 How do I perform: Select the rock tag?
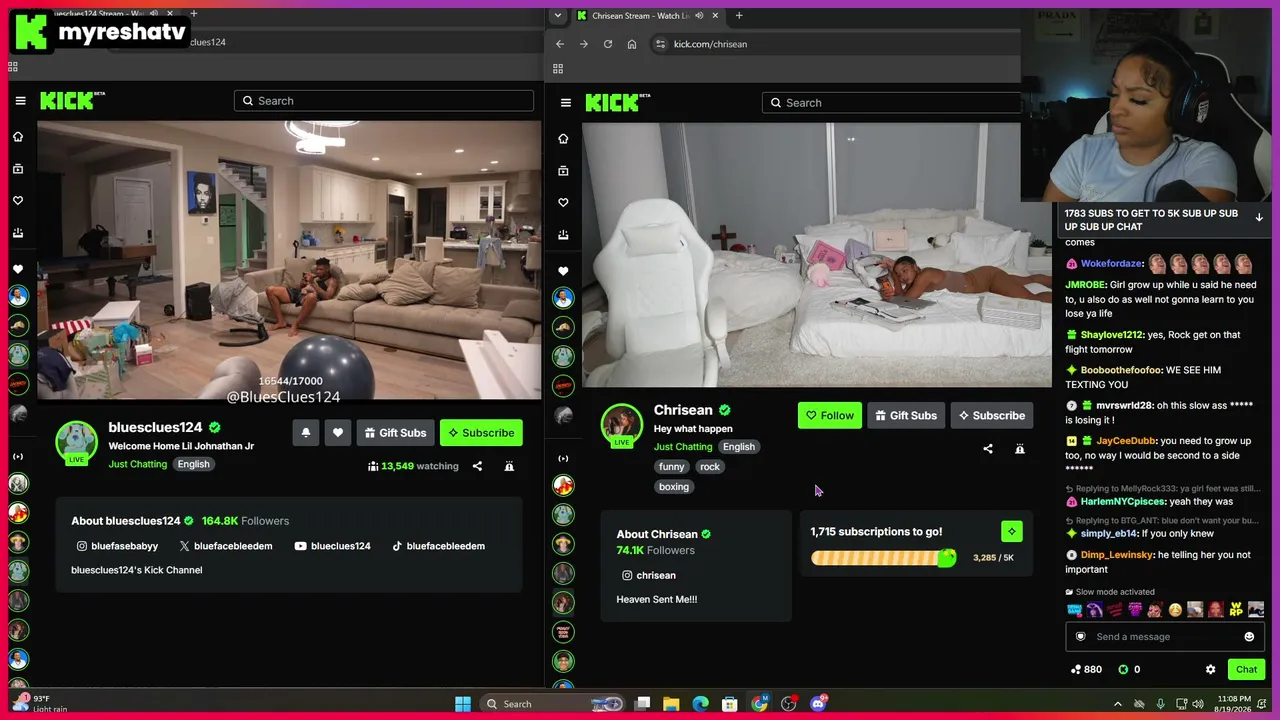[x=710, y=467]
